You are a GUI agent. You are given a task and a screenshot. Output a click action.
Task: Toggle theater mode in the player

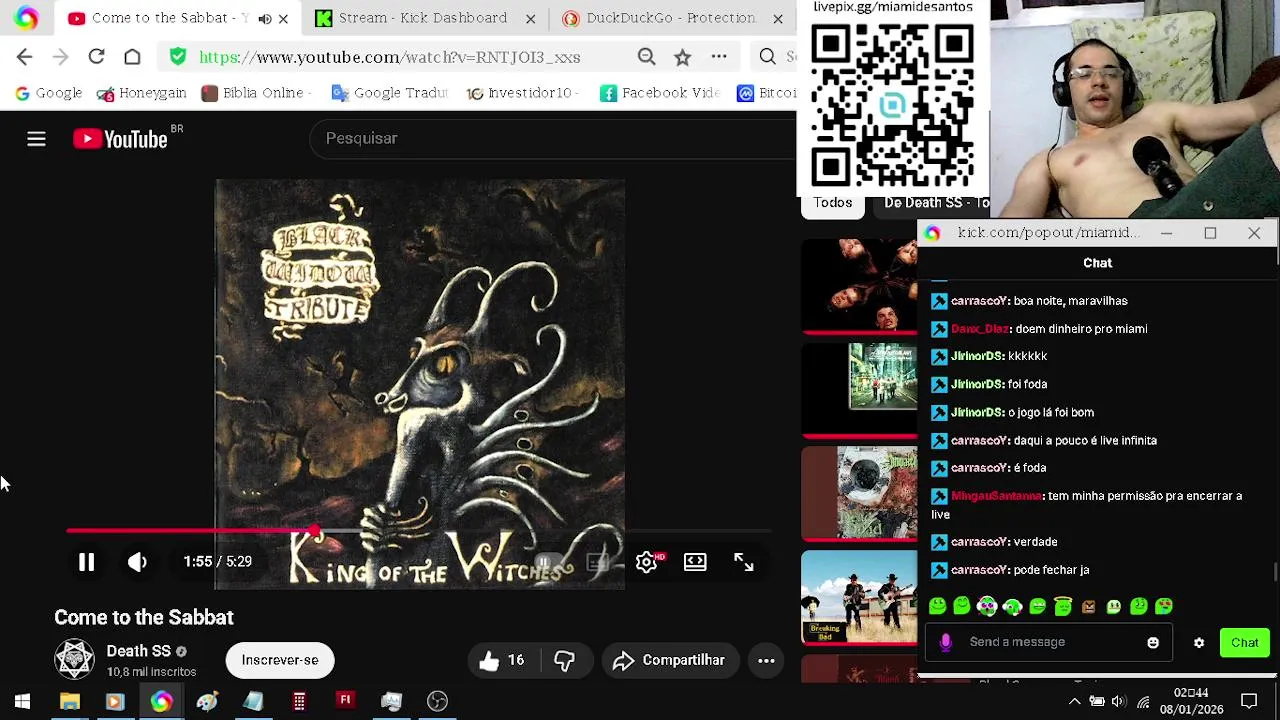[695, 562]
